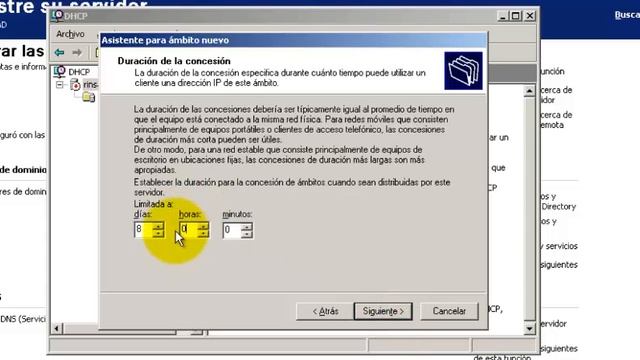Image resolution: width=640 pixels, height=360 pixels.
Task: Click inside the días input field
Action: point(144,230)
